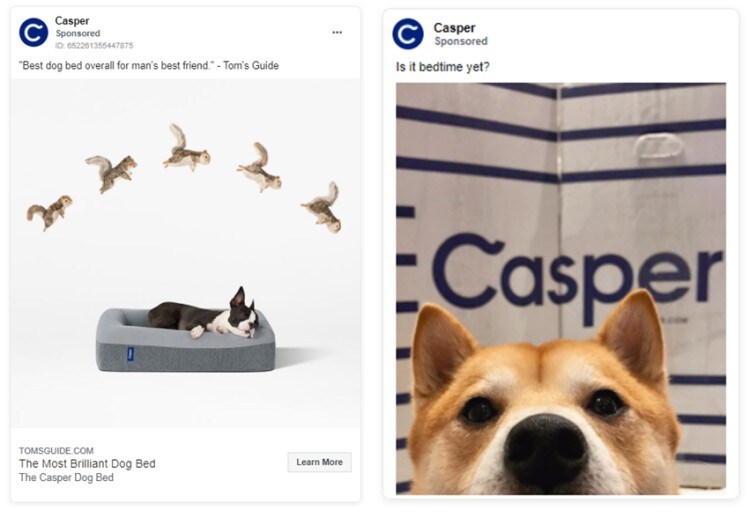Click the 'Is it bedtime yet?' caption
Image resolution: width=750 pixels, height=518 pixels.
pyautogui.click(x=442, y=67)
